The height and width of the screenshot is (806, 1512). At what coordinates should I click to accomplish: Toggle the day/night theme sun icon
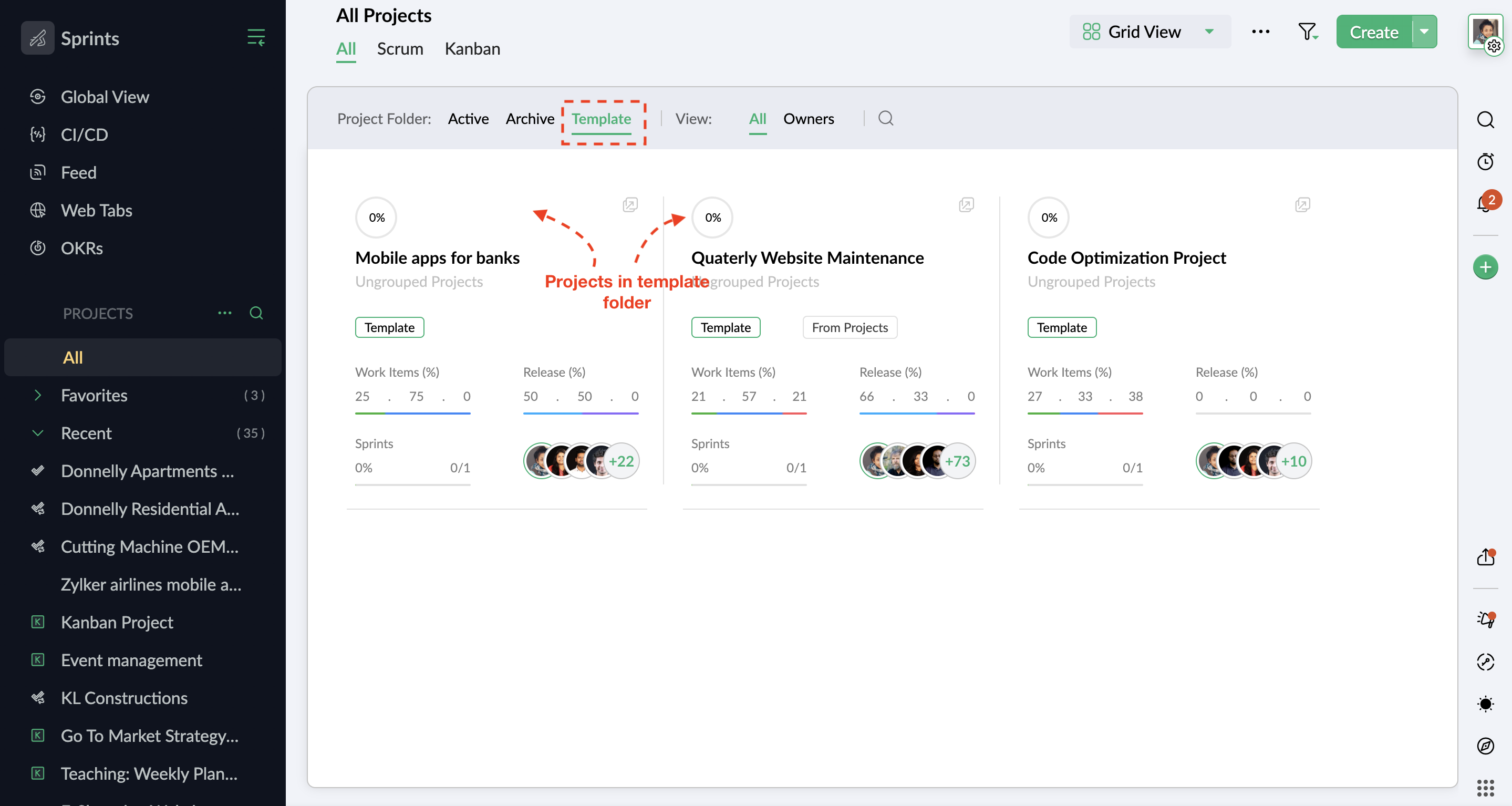[1485, 704]
